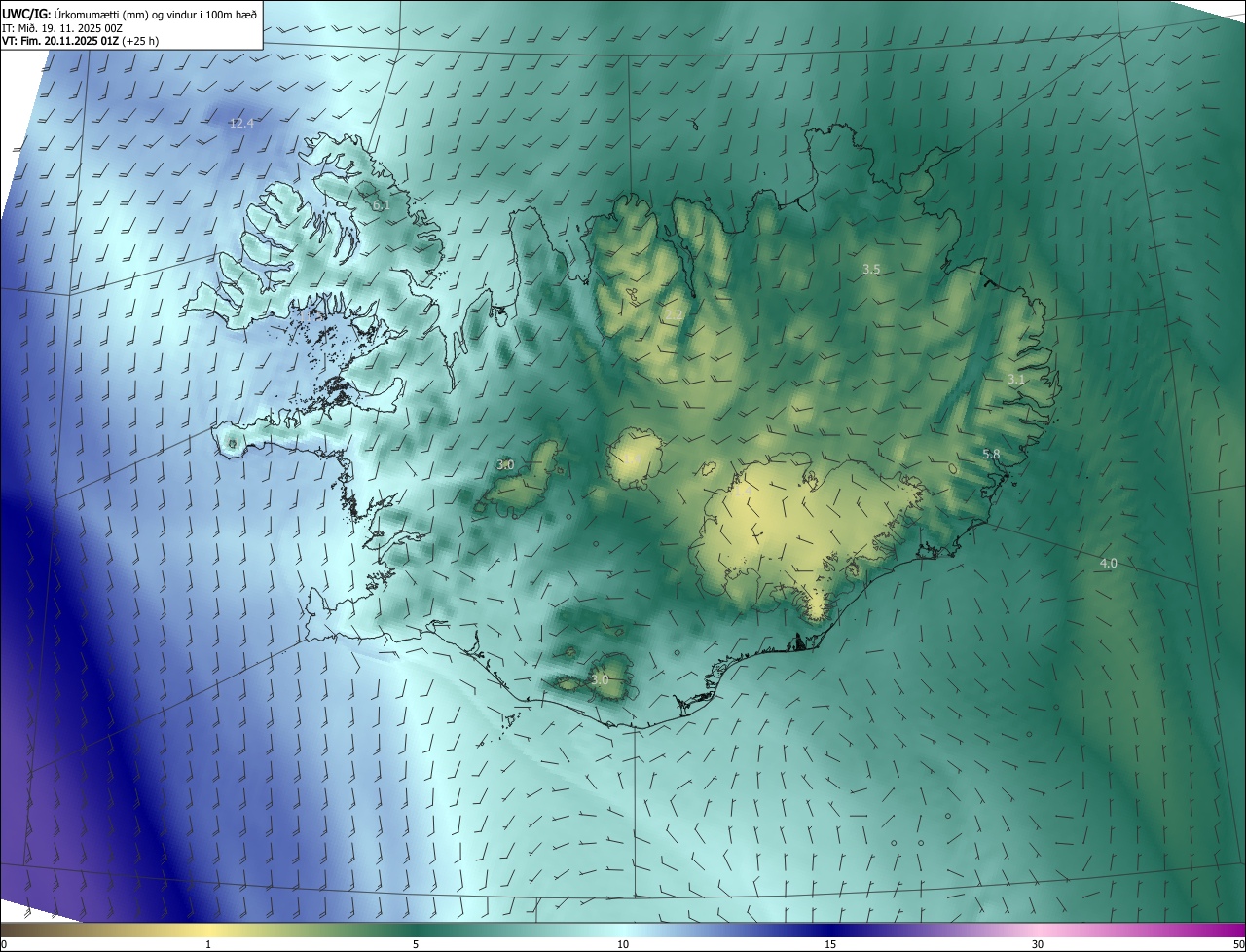
Task: Click the 6.1 value label on the map
Action: (381, 205)
